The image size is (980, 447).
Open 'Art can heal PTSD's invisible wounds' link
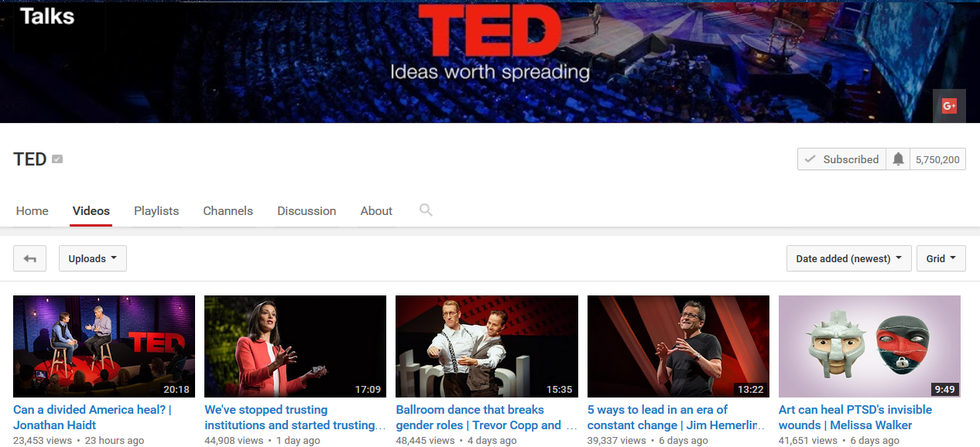(x=855, y=417)
